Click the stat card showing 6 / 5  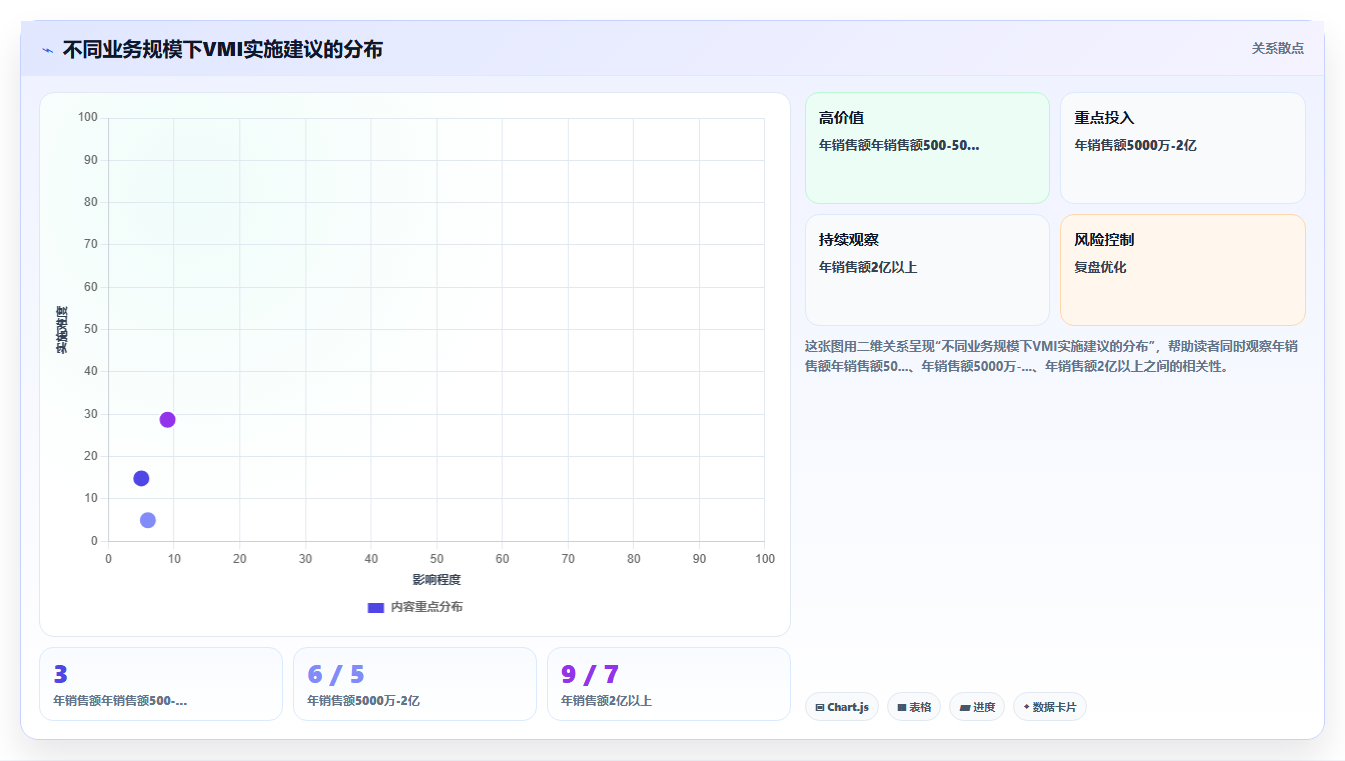pyautogui.click(x=415, y=684)
